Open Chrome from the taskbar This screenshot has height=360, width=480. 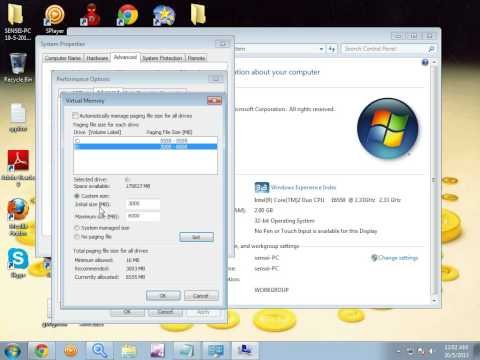[41, 351]
